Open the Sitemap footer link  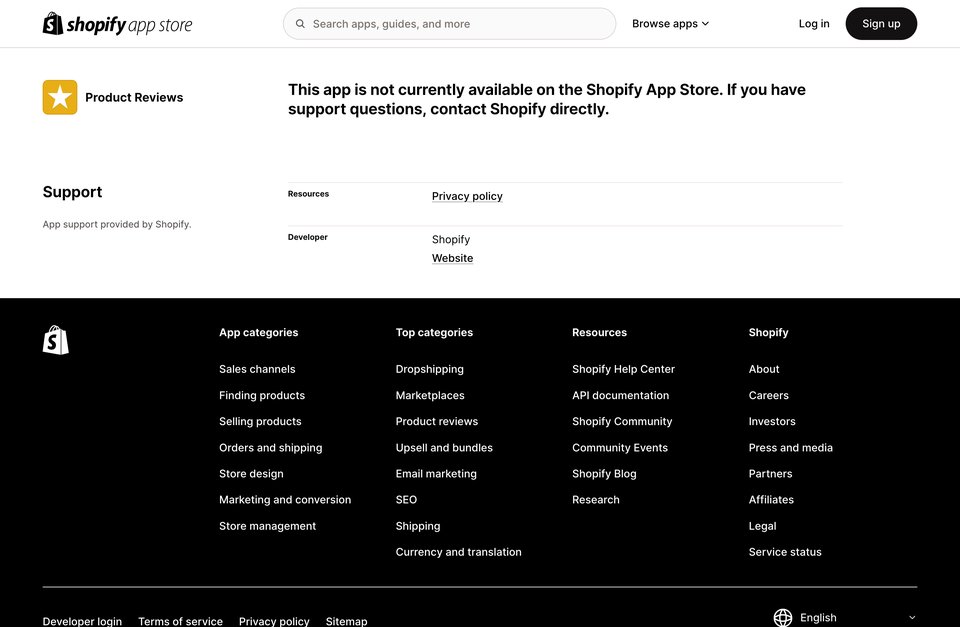pos(347,621)
